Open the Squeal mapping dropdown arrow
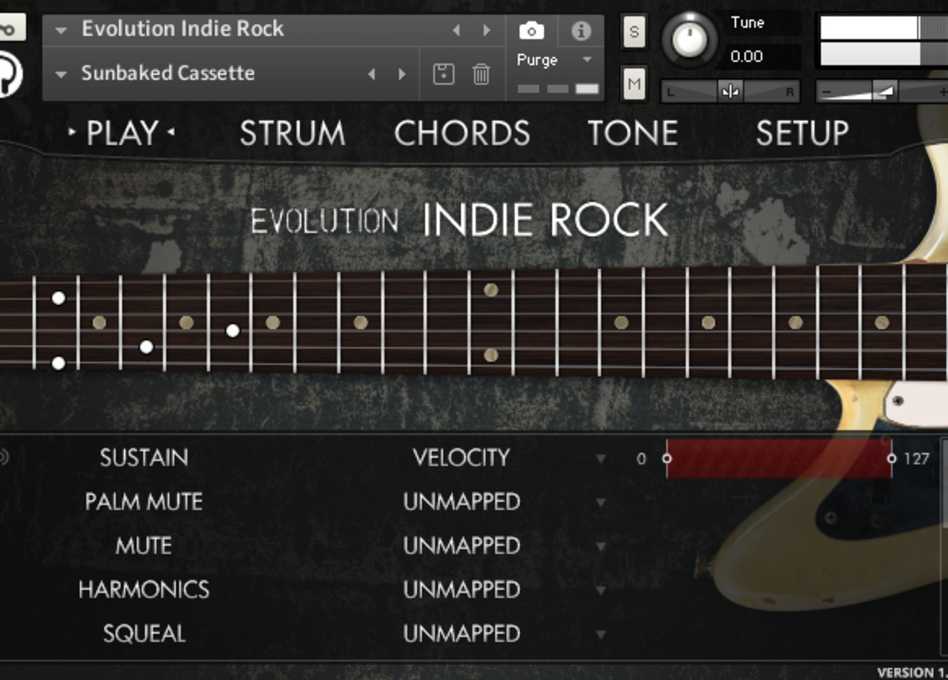This screenshot has width=948, height=680. (x=600, y=634)
